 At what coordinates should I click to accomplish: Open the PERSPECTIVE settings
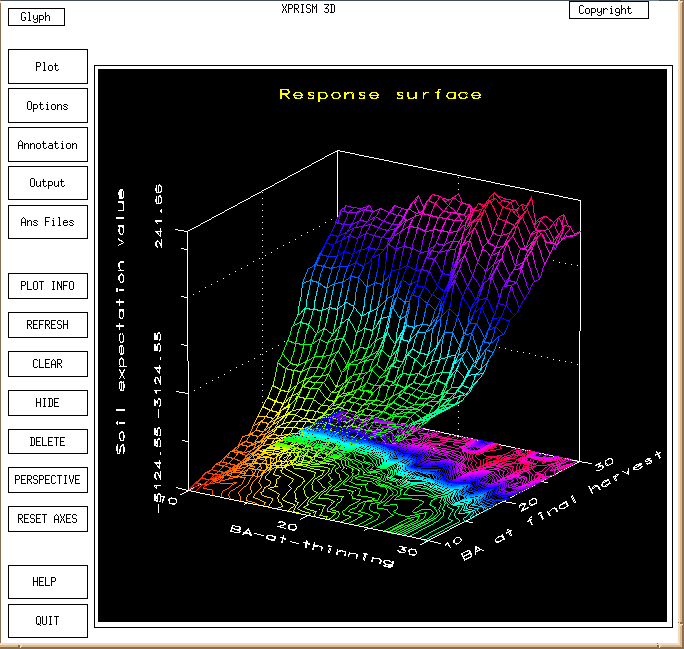(48, 480)
